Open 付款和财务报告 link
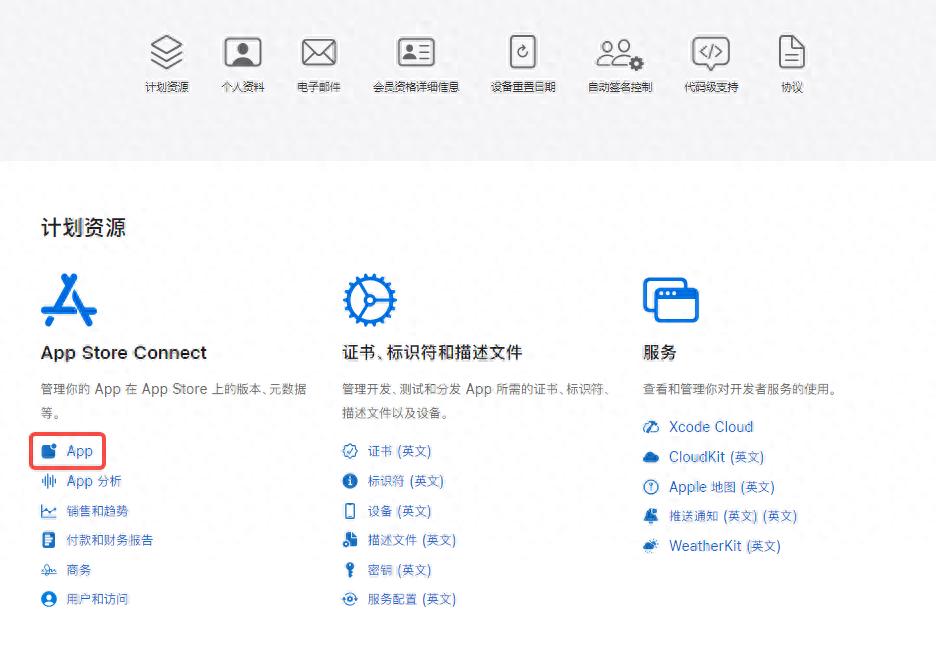 point(109,540)
